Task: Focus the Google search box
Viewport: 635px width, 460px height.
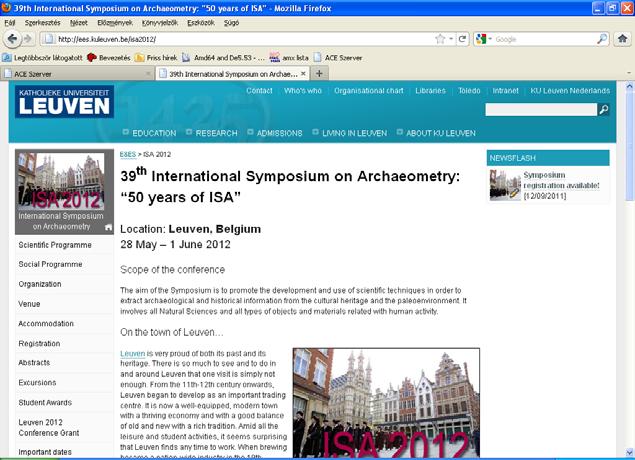Action: pos(544,39)
